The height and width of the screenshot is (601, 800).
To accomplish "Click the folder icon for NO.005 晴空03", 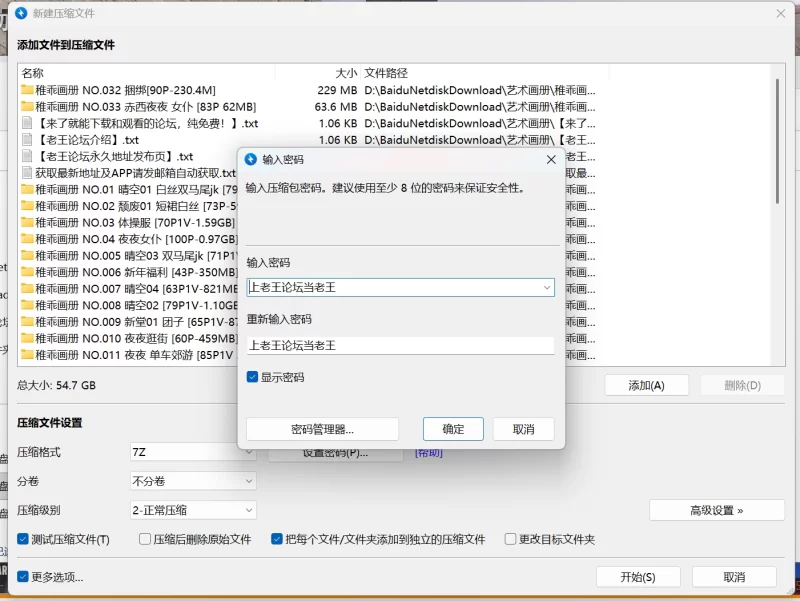I will (27, 256).
